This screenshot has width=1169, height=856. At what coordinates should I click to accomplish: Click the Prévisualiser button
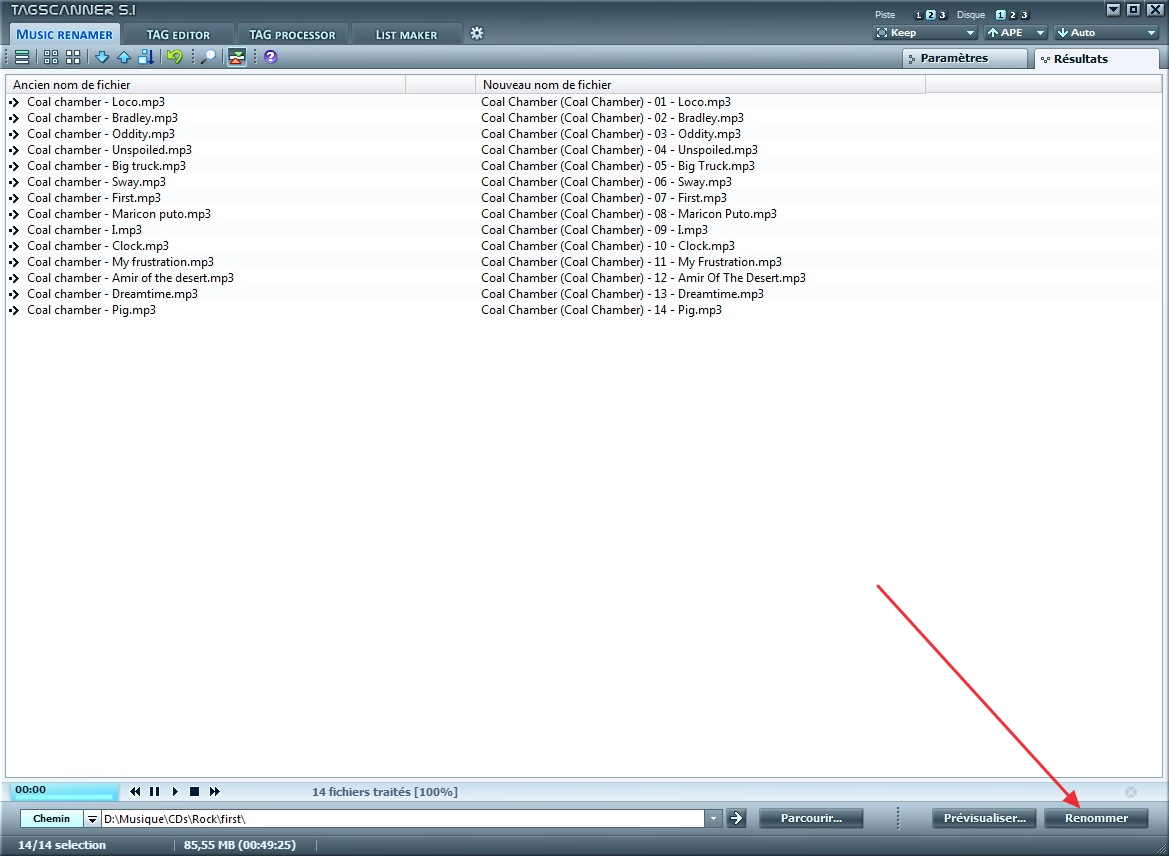[984, 818]
